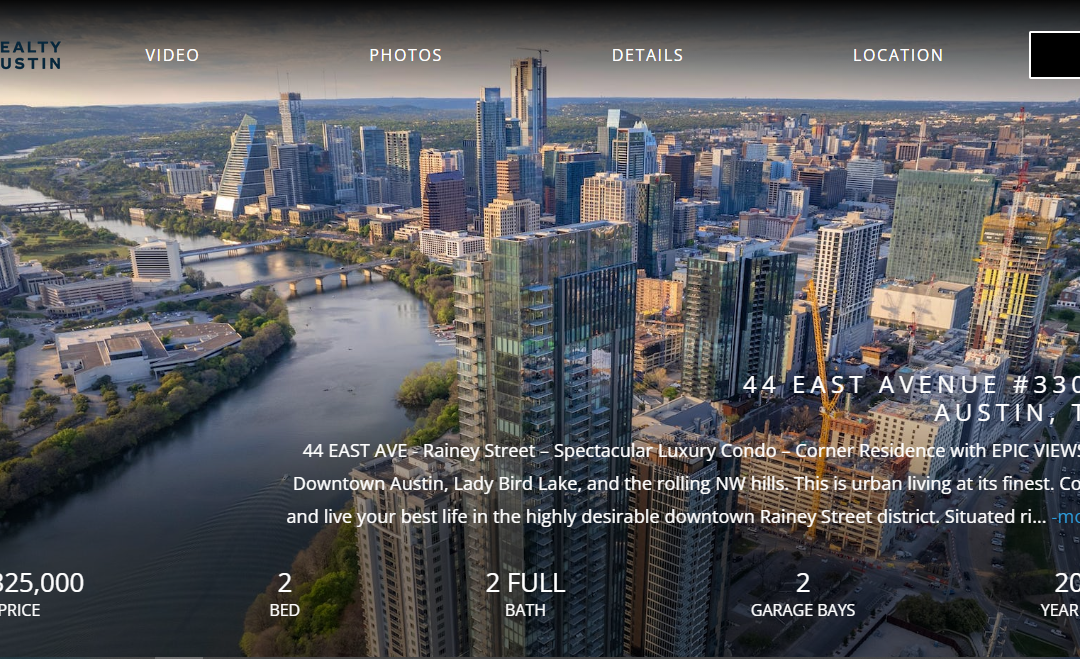Click the 325,000 price figure
Viewport: 1080px width, 659px height.
pos(41,583)
